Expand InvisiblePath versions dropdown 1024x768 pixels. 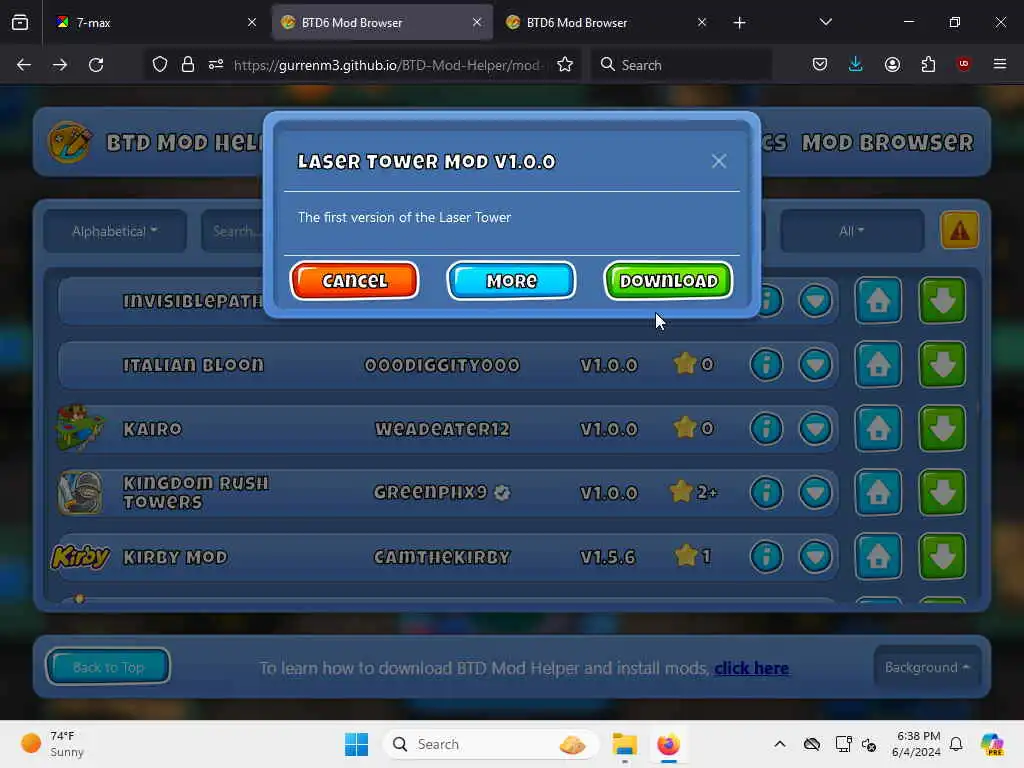(x=815, y=300)
